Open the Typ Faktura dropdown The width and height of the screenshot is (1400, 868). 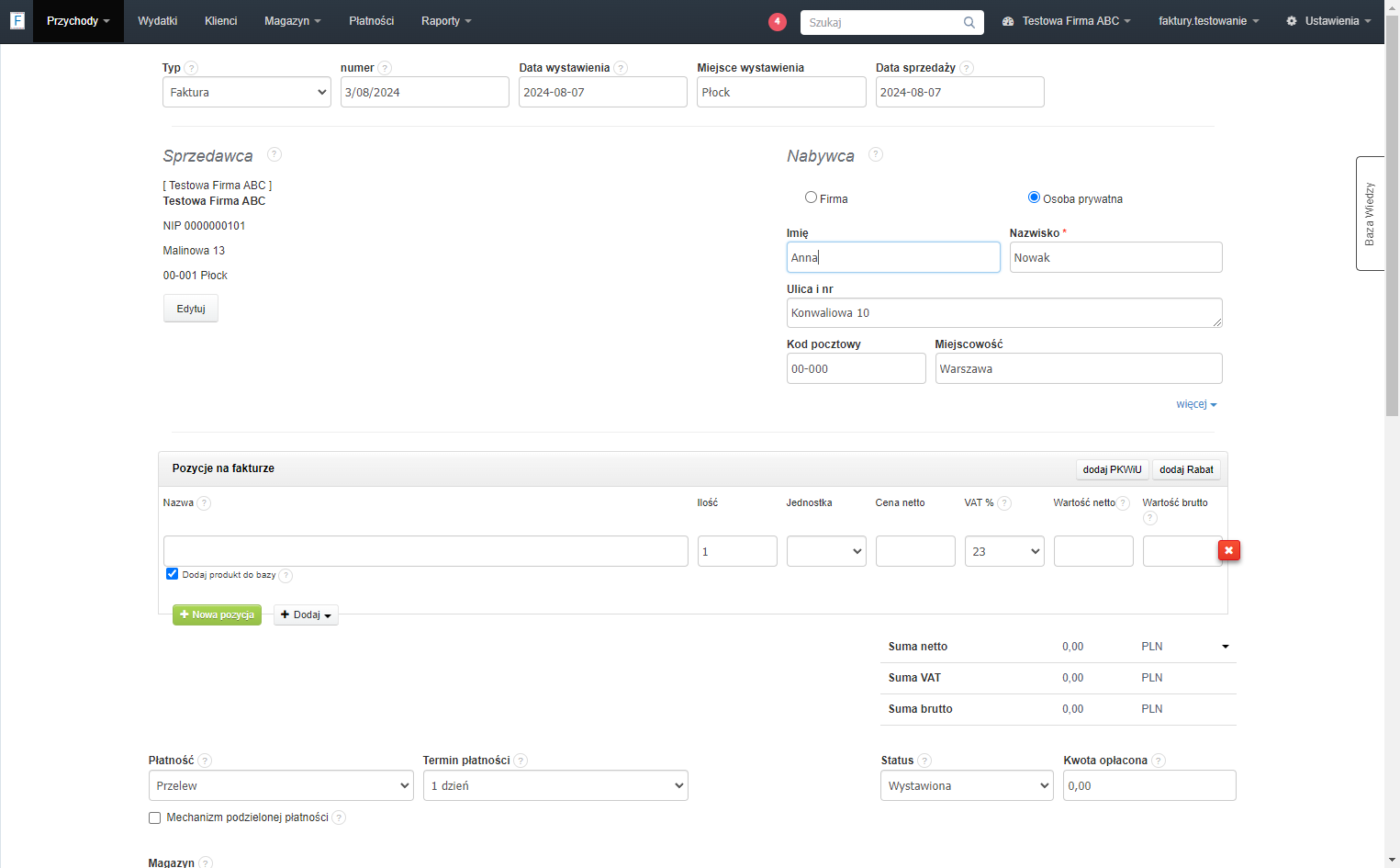click(x=247, y=92)
